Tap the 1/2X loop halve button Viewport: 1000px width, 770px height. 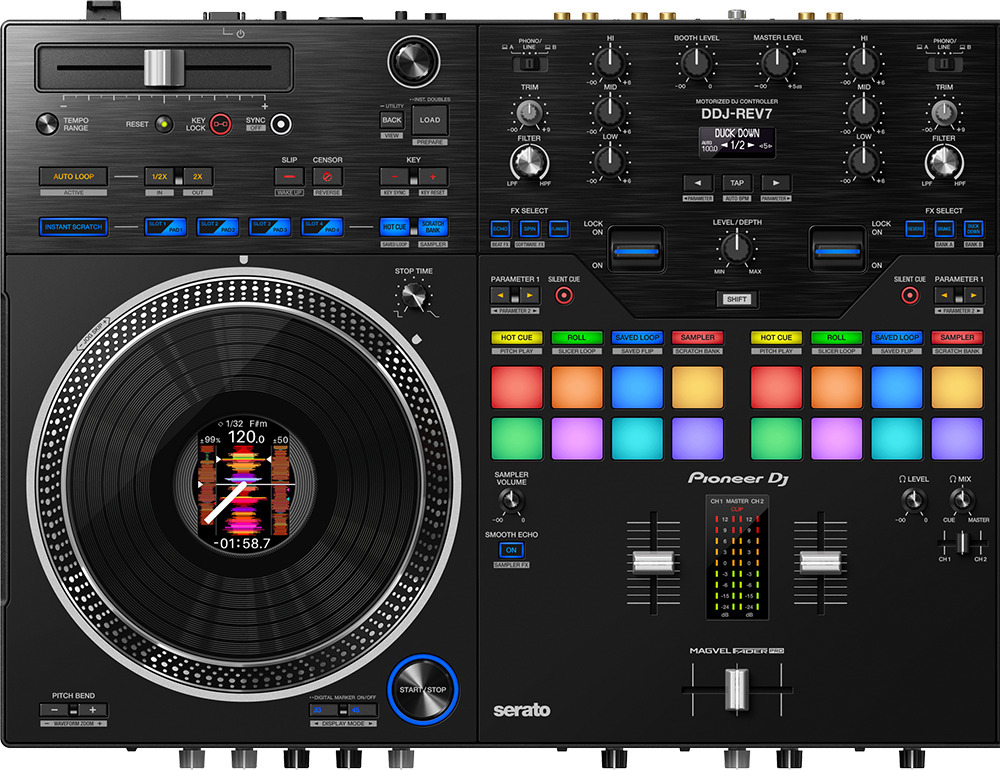pos(159,177)
